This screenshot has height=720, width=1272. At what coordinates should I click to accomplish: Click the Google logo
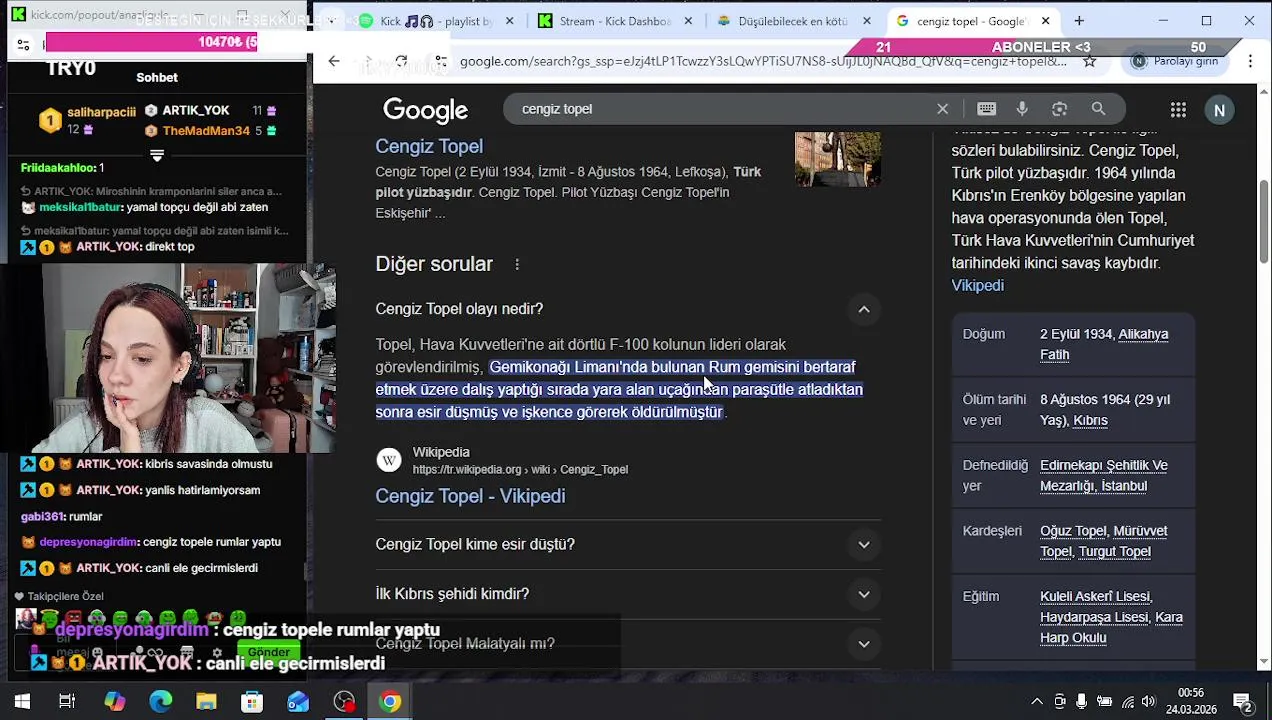coord(425,110)
